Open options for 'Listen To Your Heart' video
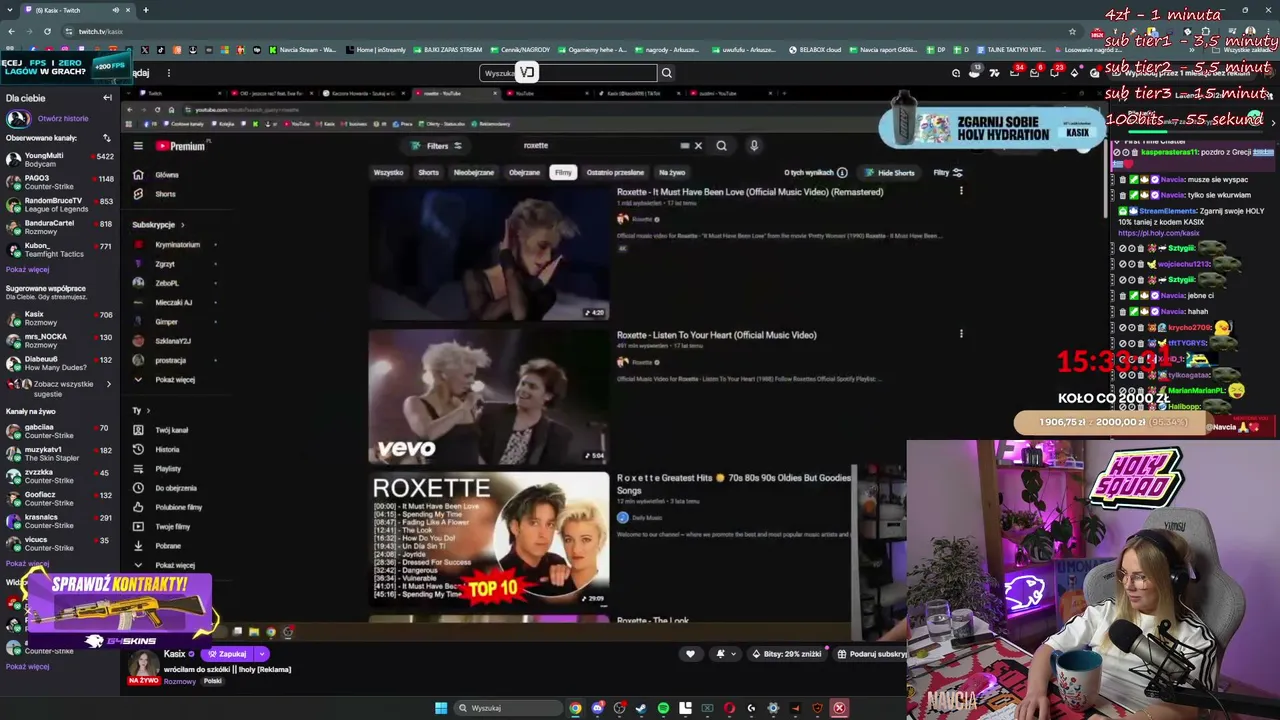The width and height of the screenshot is (1280, 720). pos(961,334)
